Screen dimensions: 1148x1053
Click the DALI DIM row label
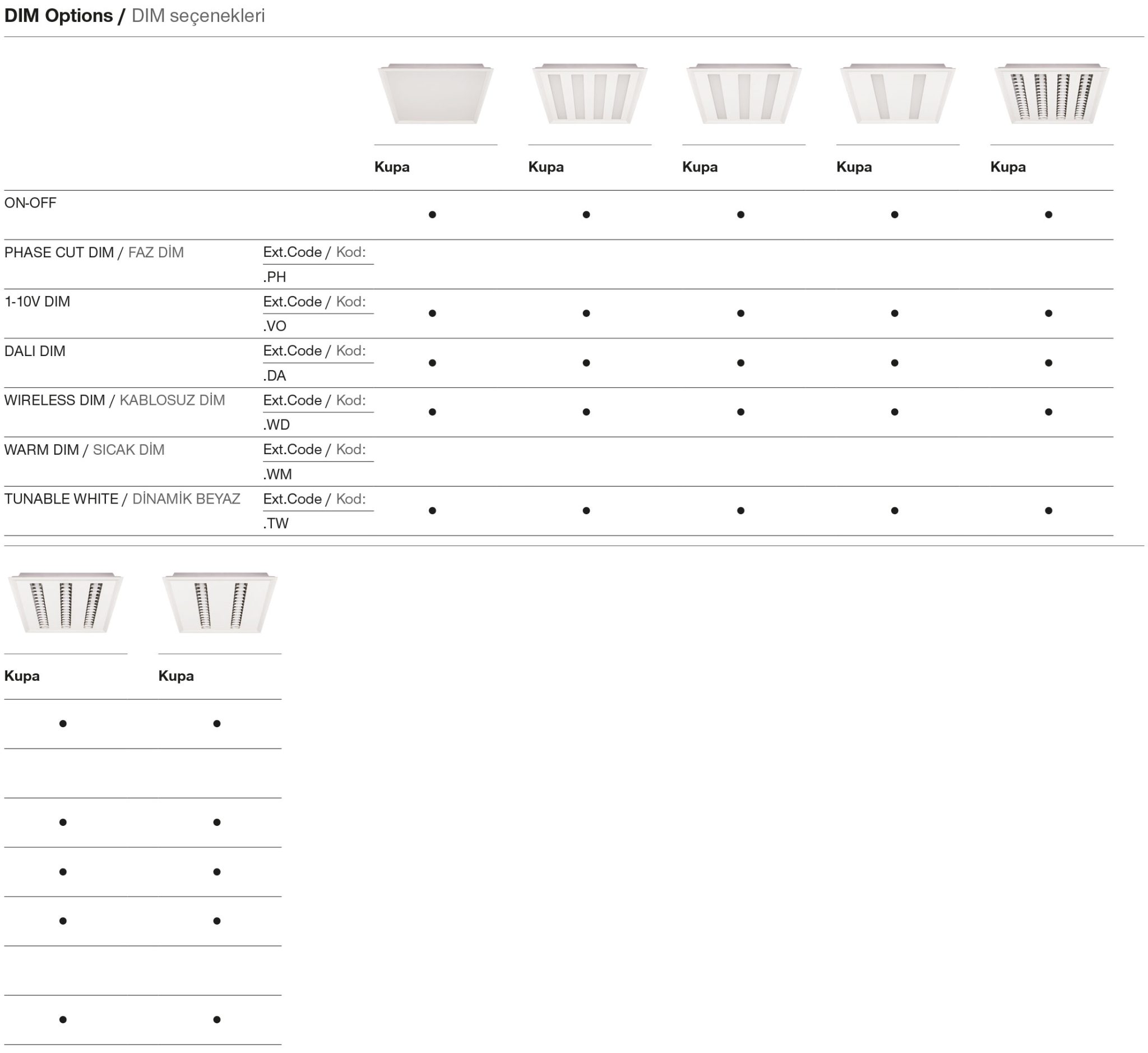(x=35, y=351)
